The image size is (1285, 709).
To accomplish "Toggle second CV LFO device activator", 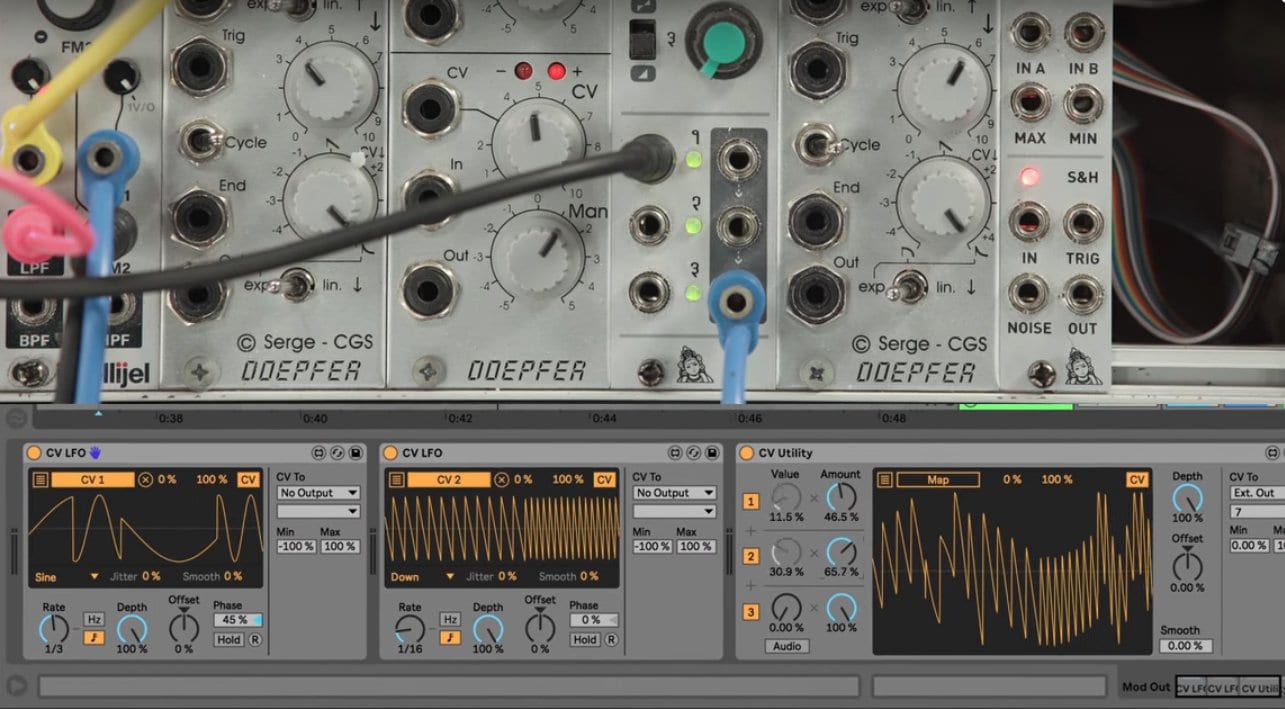I will coord(391,453).
